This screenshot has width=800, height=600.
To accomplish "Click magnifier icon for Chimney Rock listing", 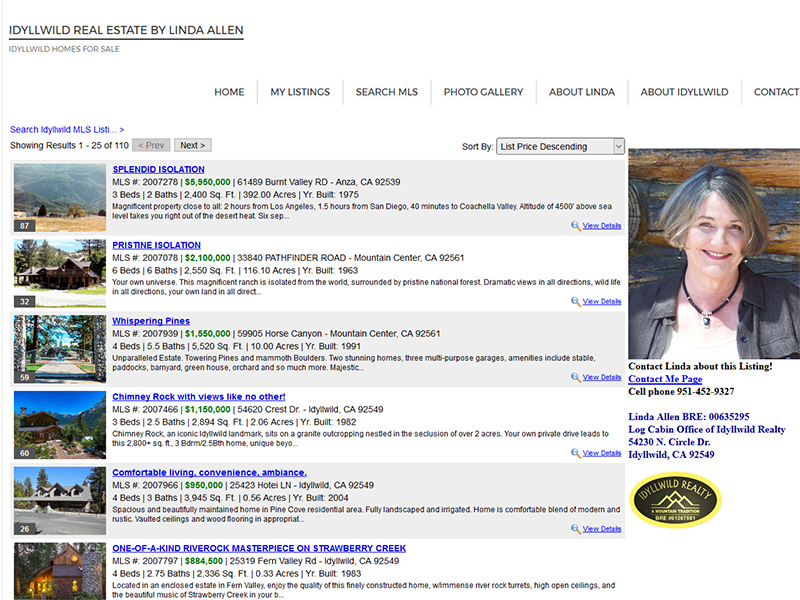I will 576,454.
